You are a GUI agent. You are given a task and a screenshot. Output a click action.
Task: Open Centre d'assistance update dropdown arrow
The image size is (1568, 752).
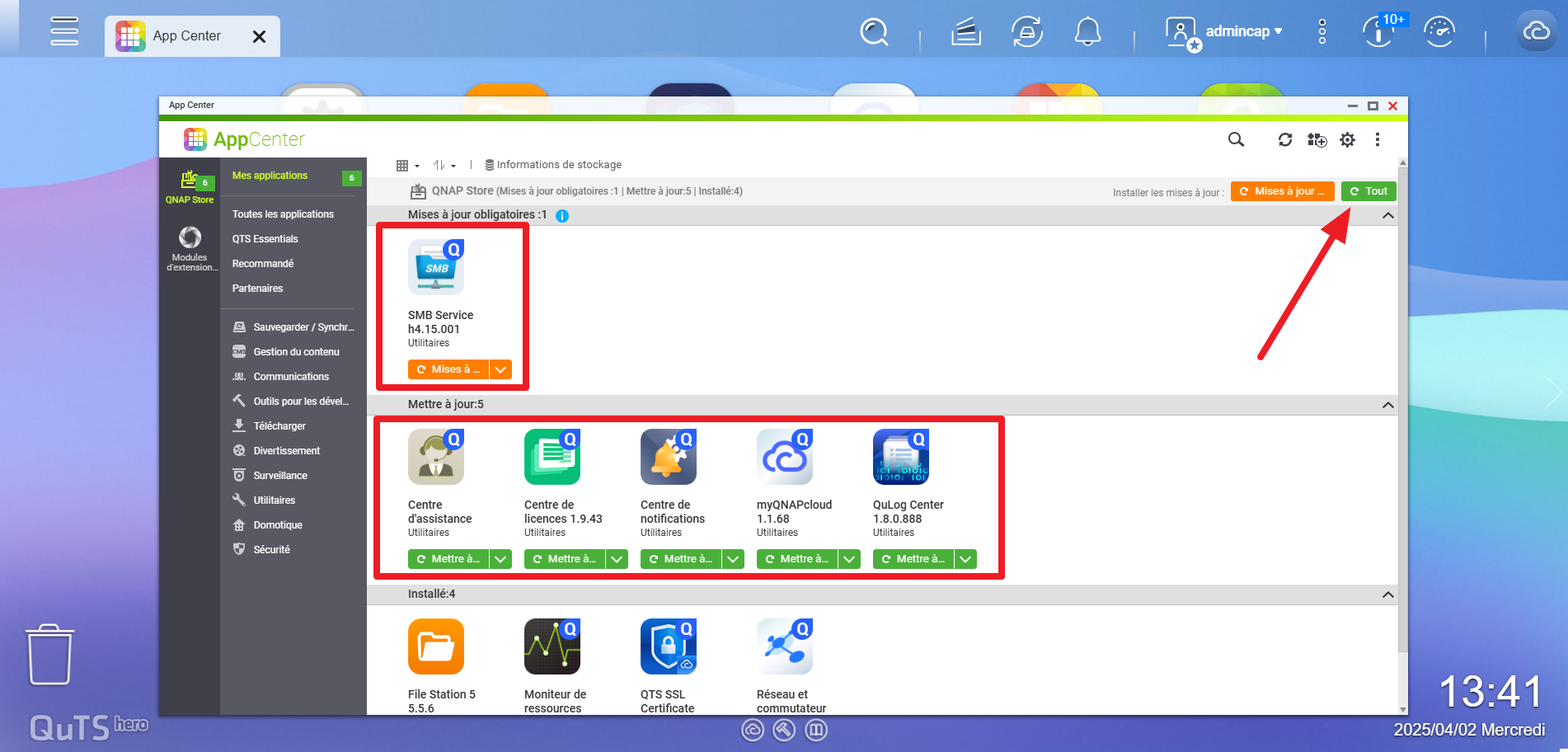point(500,559)
